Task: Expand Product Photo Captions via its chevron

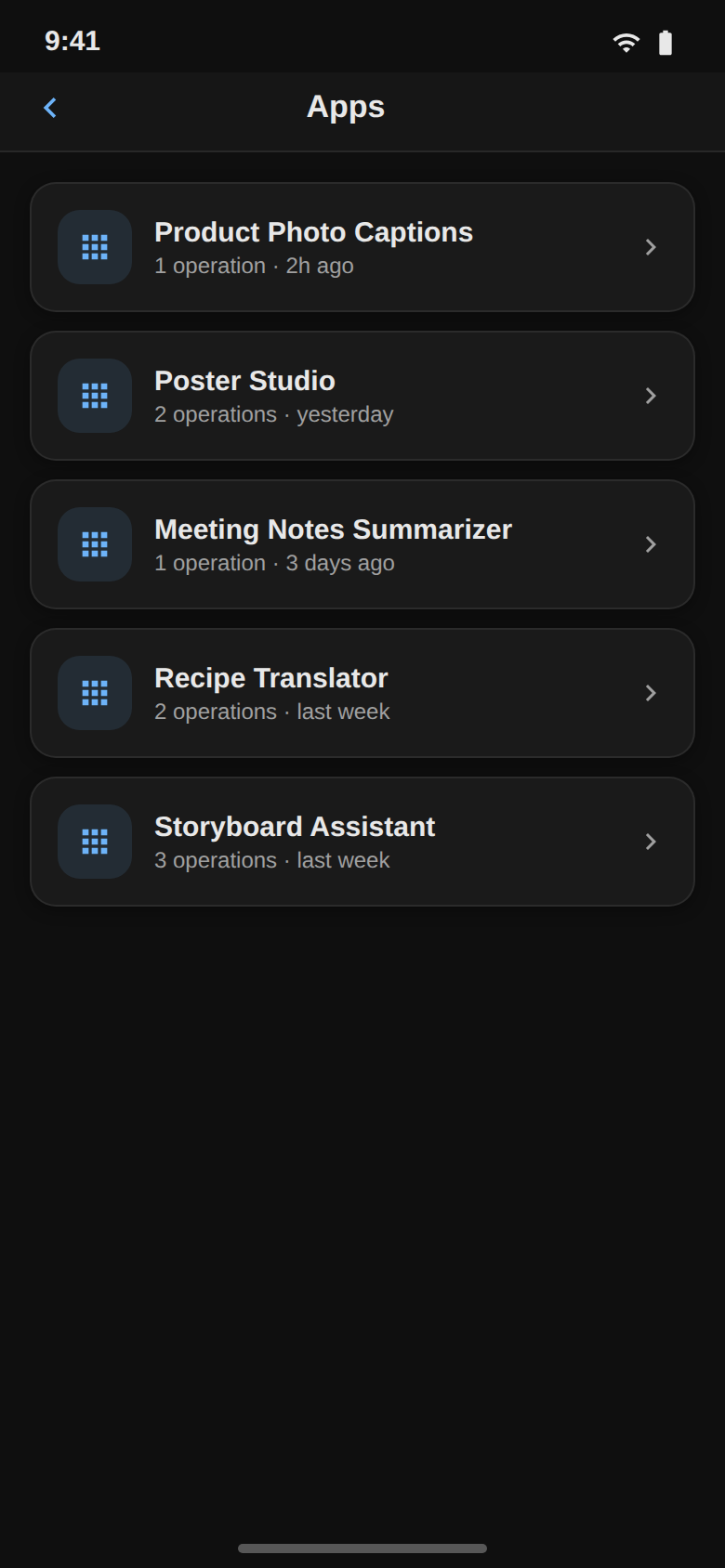Action: [x=651, y=247]
